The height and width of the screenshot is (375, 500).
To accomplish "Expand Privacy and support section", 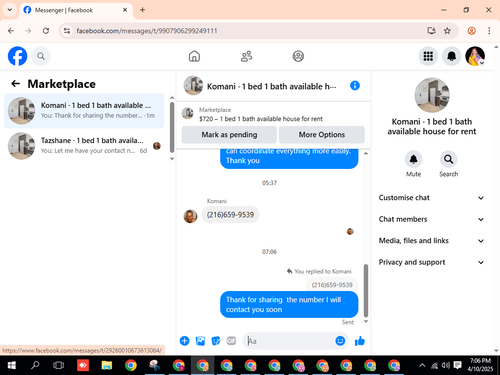I will pos(431,262).
